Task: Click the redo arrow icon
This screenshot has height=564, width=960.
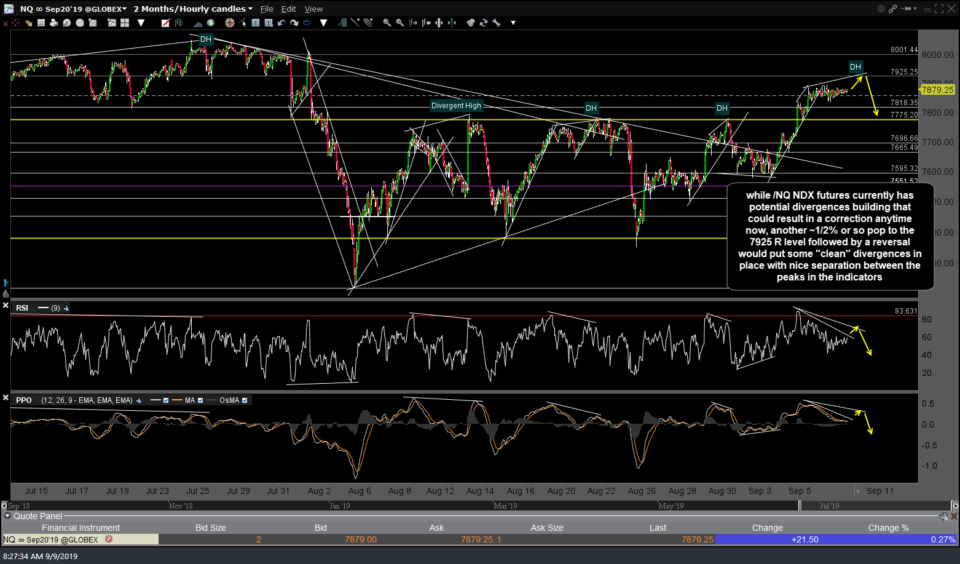Action: coord(294,23)
